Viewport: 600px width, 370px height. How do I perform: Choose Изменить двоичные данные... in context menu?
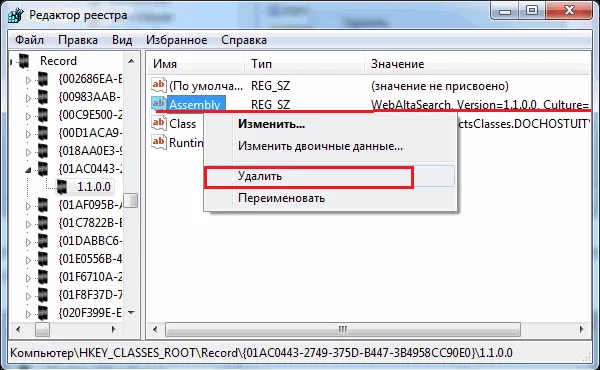320,146
